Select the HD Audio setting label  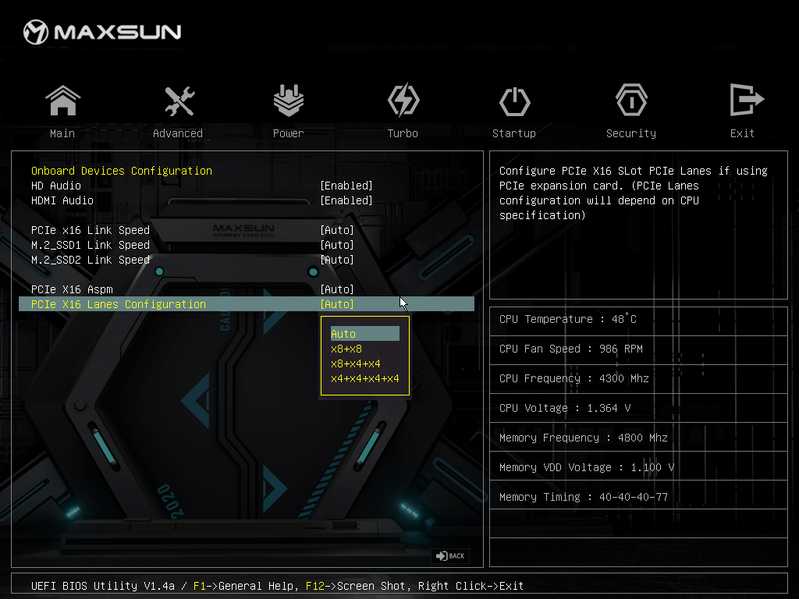(56, 185)
